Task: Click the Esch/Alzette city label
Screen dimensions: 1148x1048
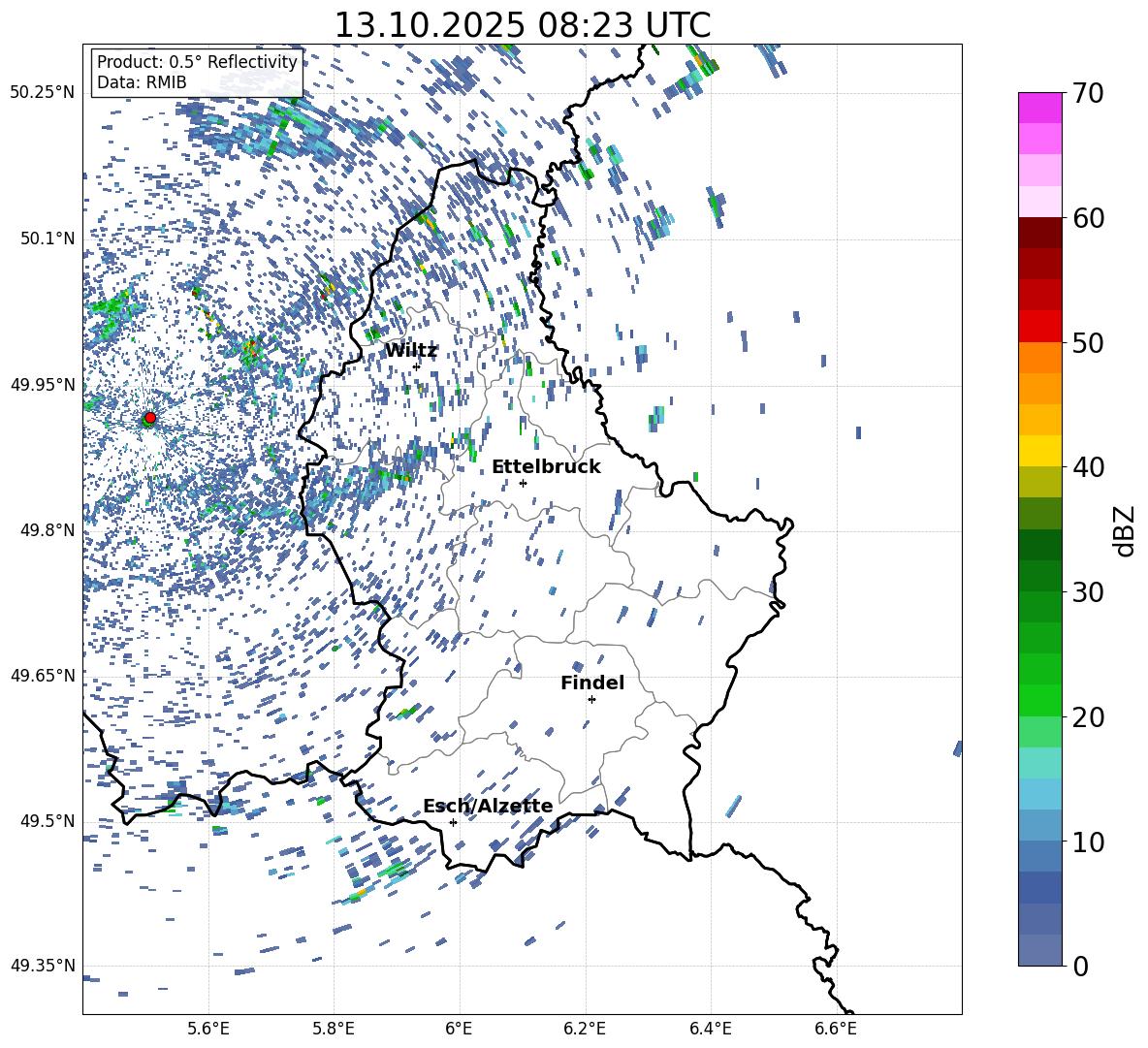Action: tap(488, 806)
